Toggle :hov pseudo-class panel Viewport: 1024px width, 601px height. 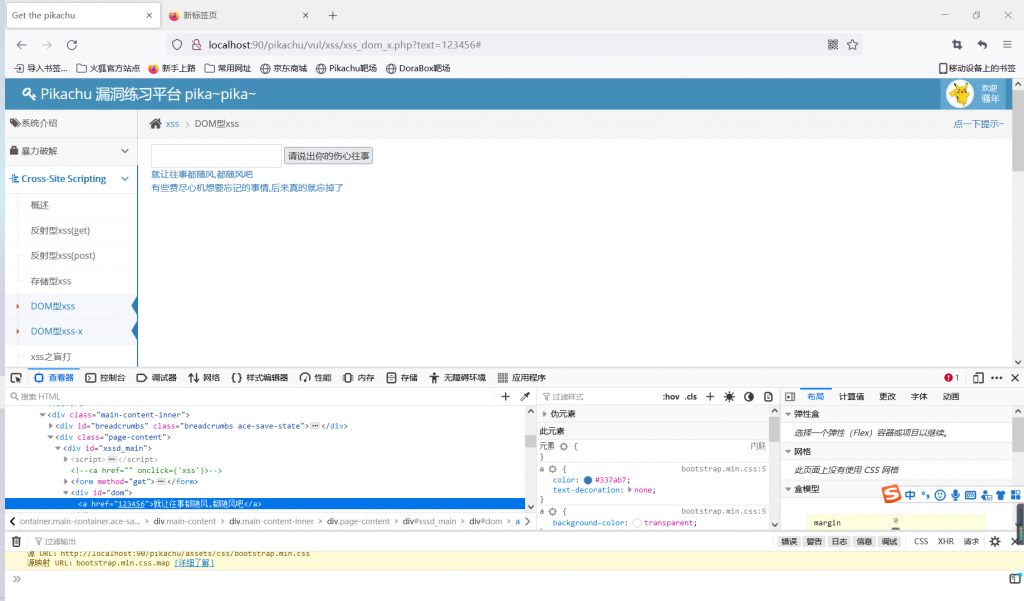pyautogui.click(x=670, y=397)
